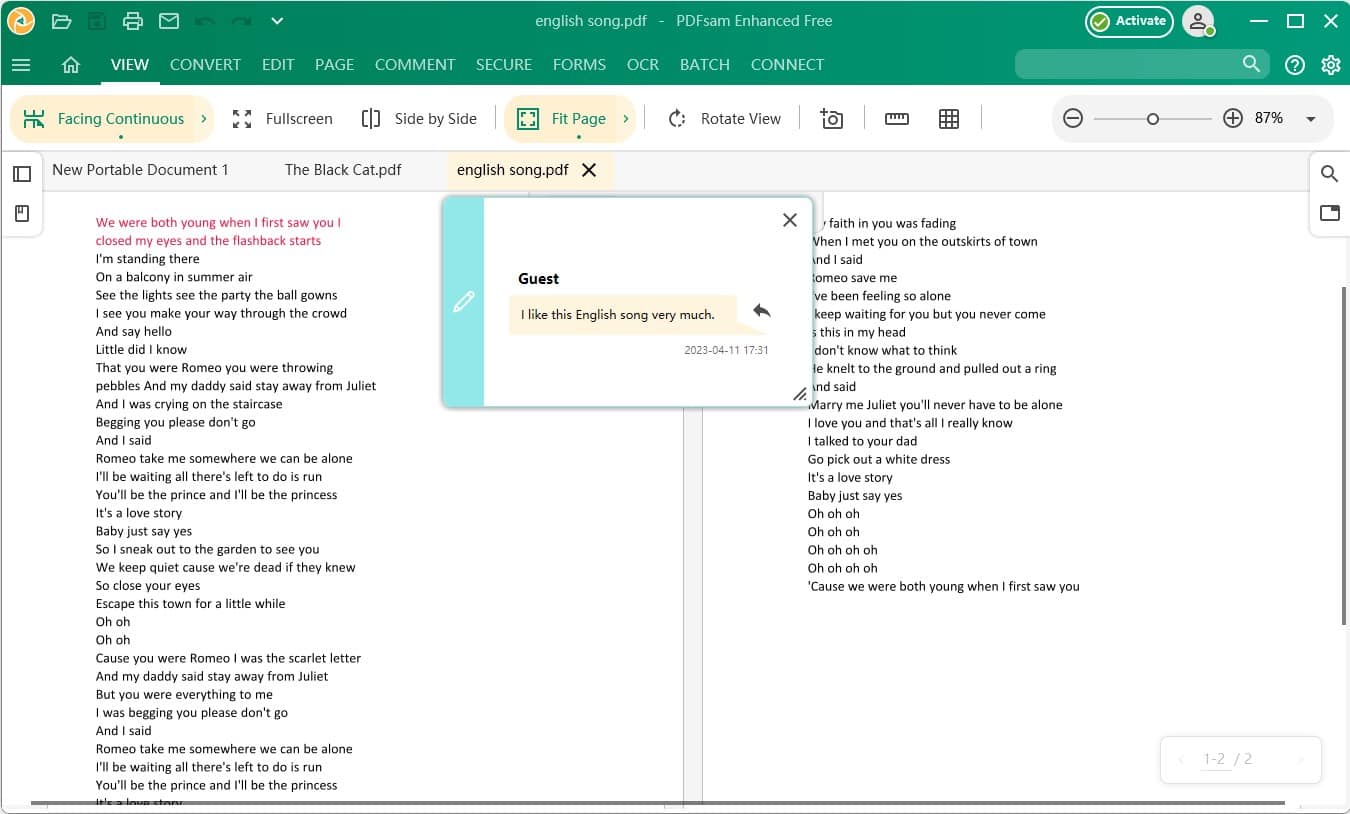1350x814 pixels.
Task: Click the bookmarks panel icon
Action: [22, 213]
